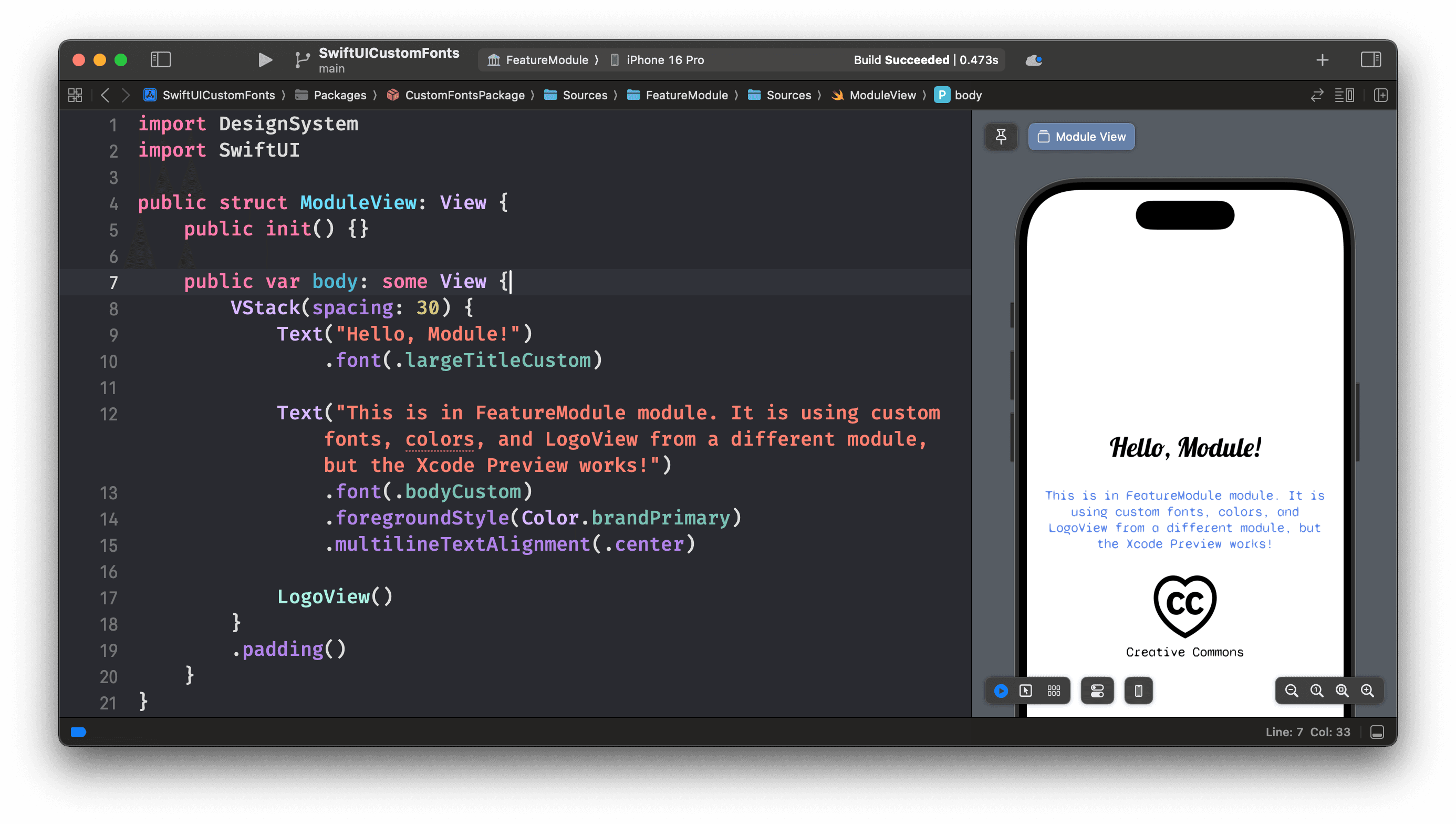
Task: Show the debug area panel
Action: point(1377,732)
